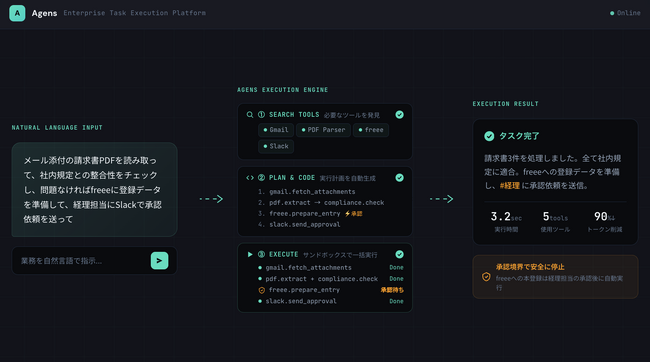650x363 pixels.
Task: Click the 'AGENS EXECUTION ENGINE' label
Action: click(x=282, y=90)
